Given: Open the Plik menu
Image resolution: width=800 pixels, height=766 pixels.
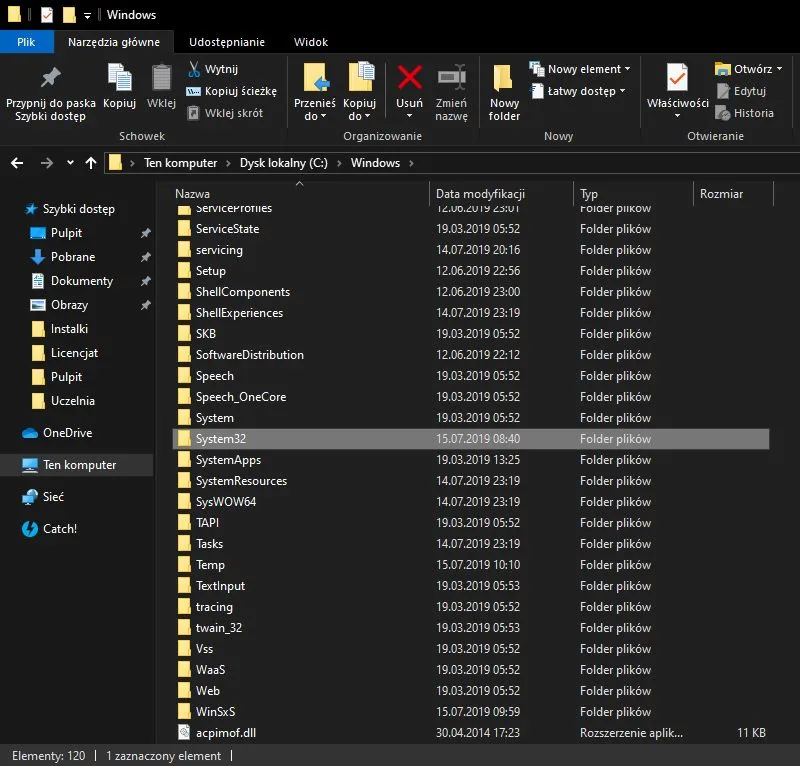Looking at the screenshot, I should [27, 42].
